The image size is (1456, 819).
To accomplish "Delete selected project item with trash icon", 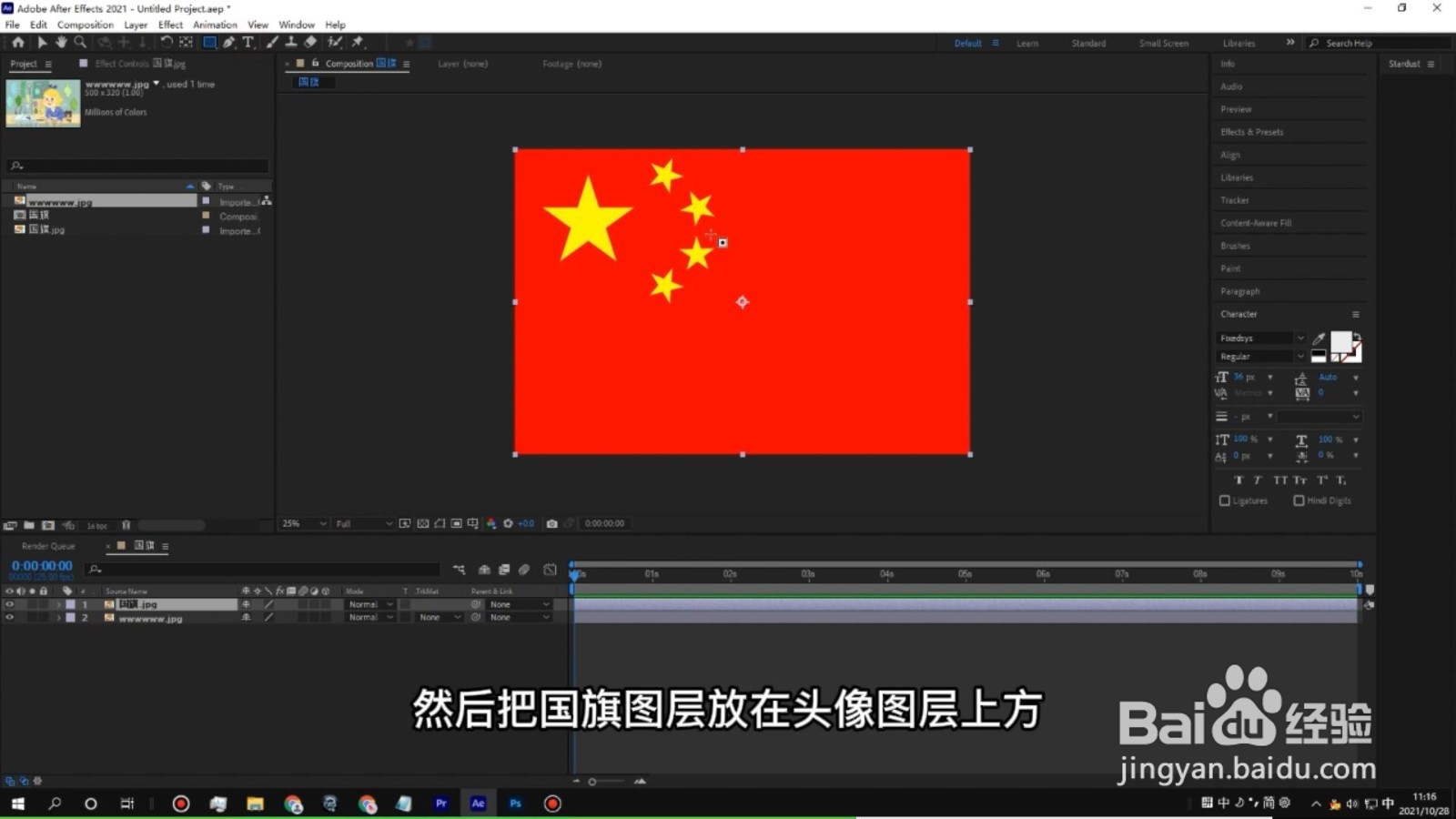I will pyautogui.click(x=126, y=525).
